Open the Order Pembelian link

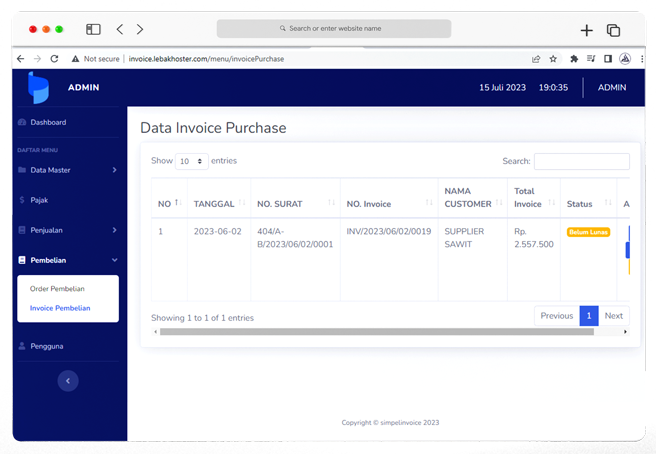click(x=57, y=289)
